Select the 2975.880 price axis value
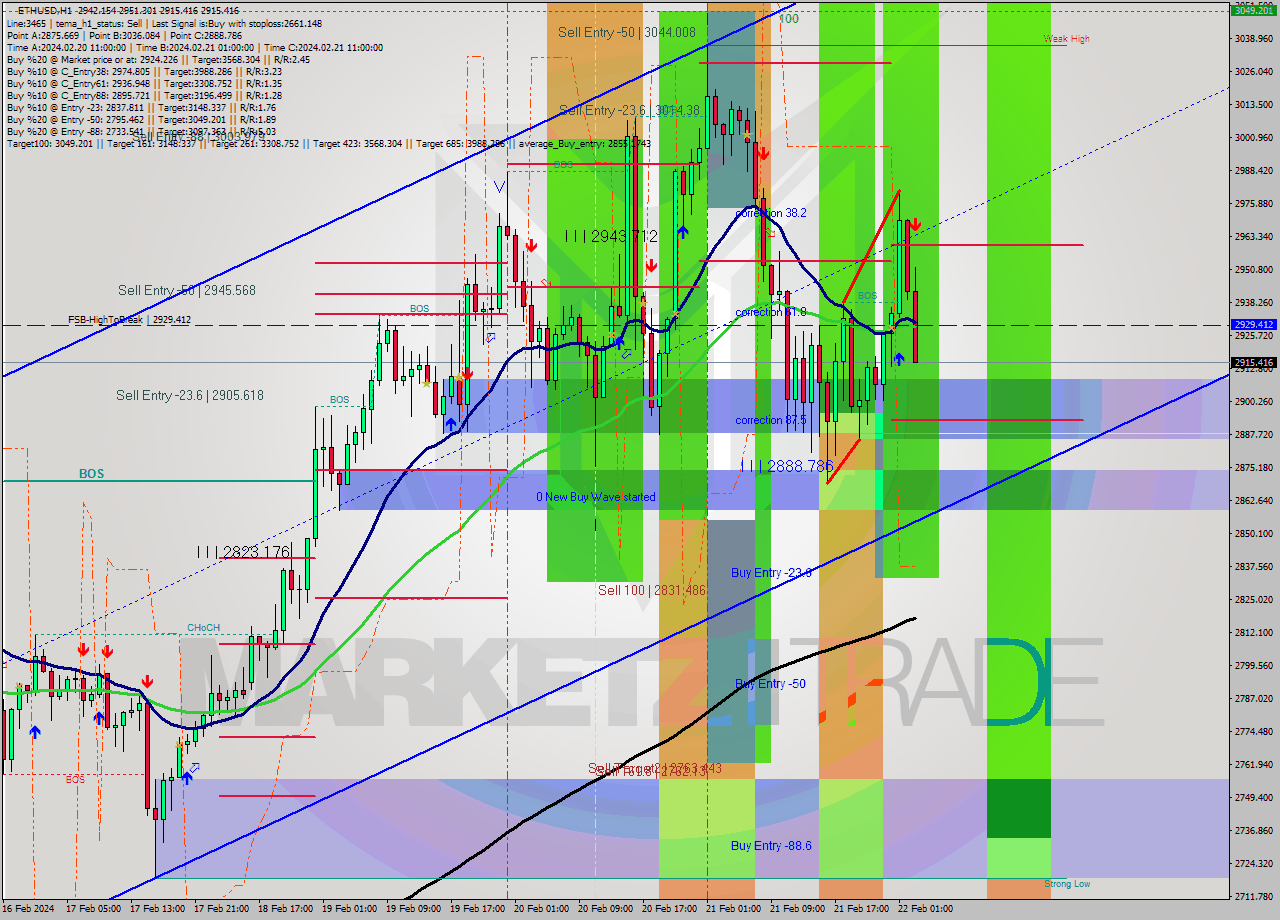Screen dimensions: 1280x920 tap(1254, 204)
